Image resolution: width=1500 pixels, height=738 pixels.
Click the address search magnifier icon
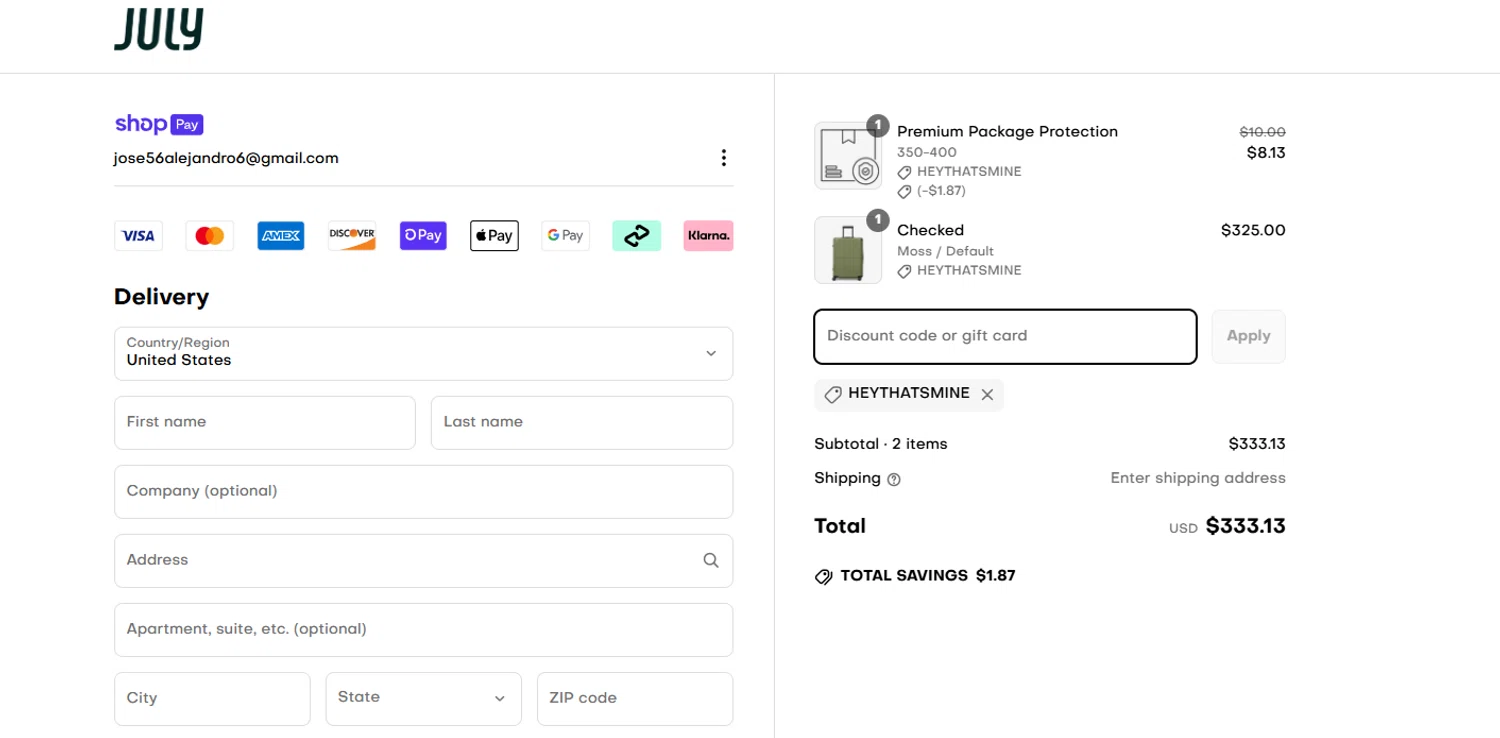pyautogui.click(x=711, y=560)
